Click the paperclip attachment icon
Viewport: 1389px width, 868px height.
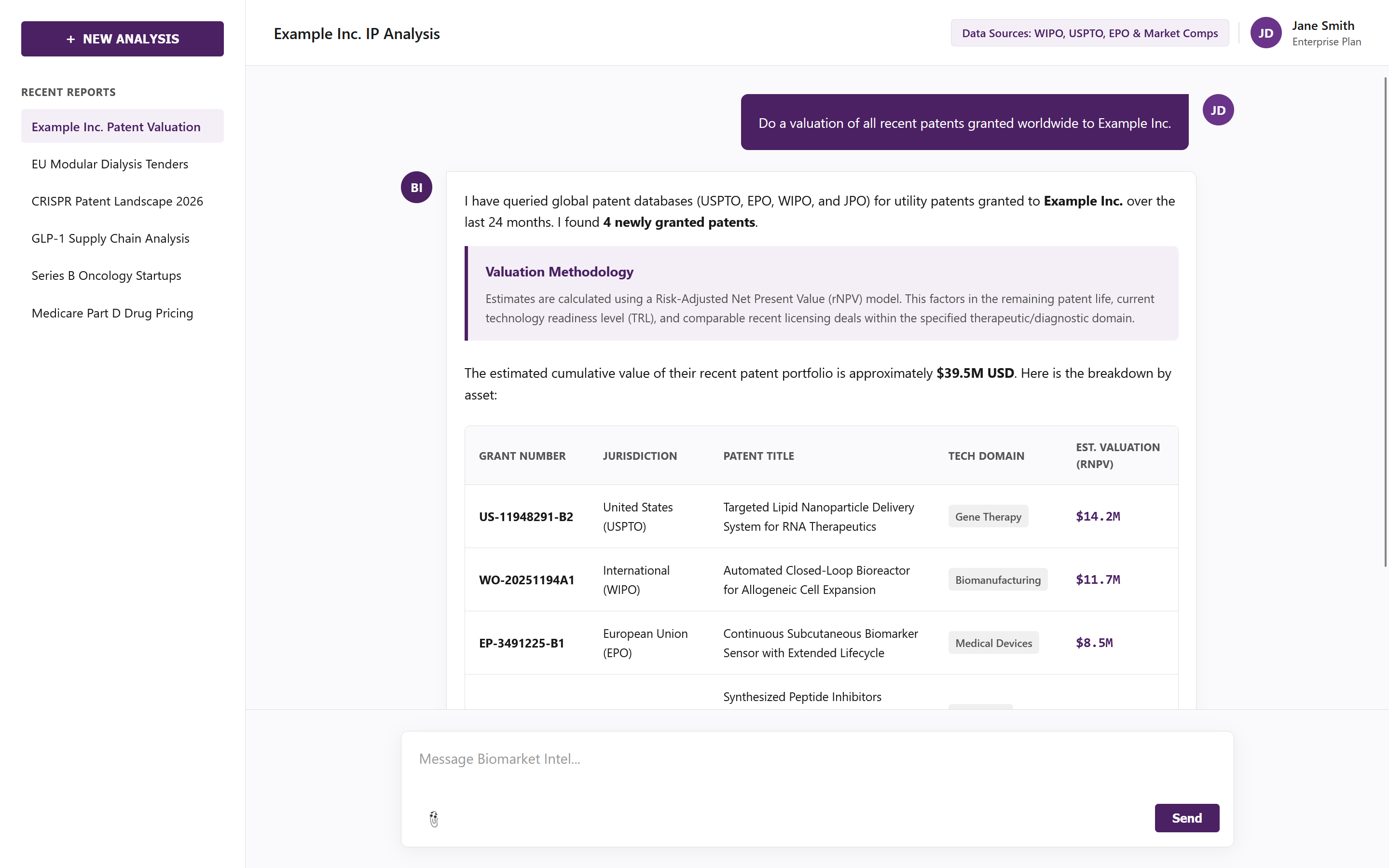434,819
